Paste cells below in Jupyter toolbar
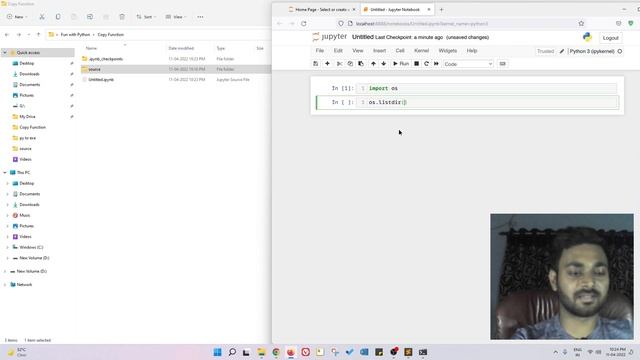The image size is (640, 360). pyautogui.click(x=361, y=64)
